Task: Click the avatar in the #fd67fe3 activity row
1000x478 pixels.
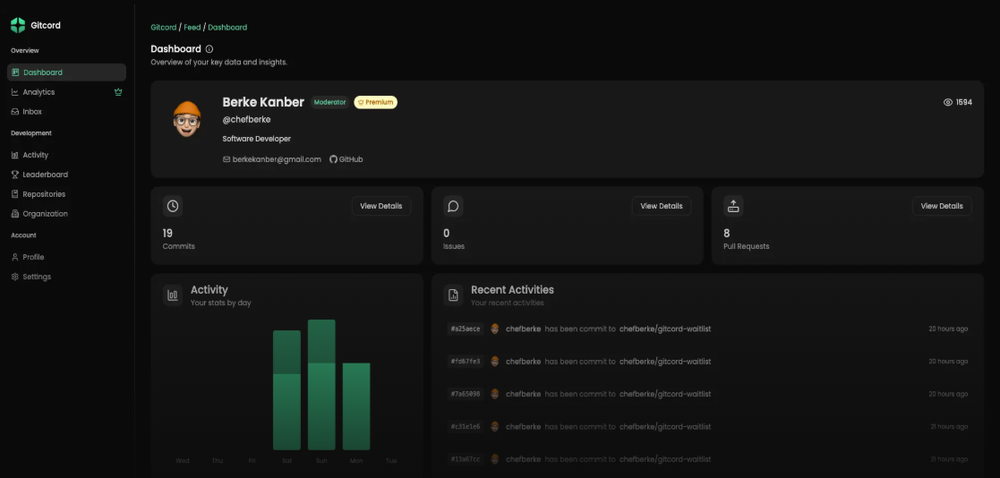Action: 495,361
